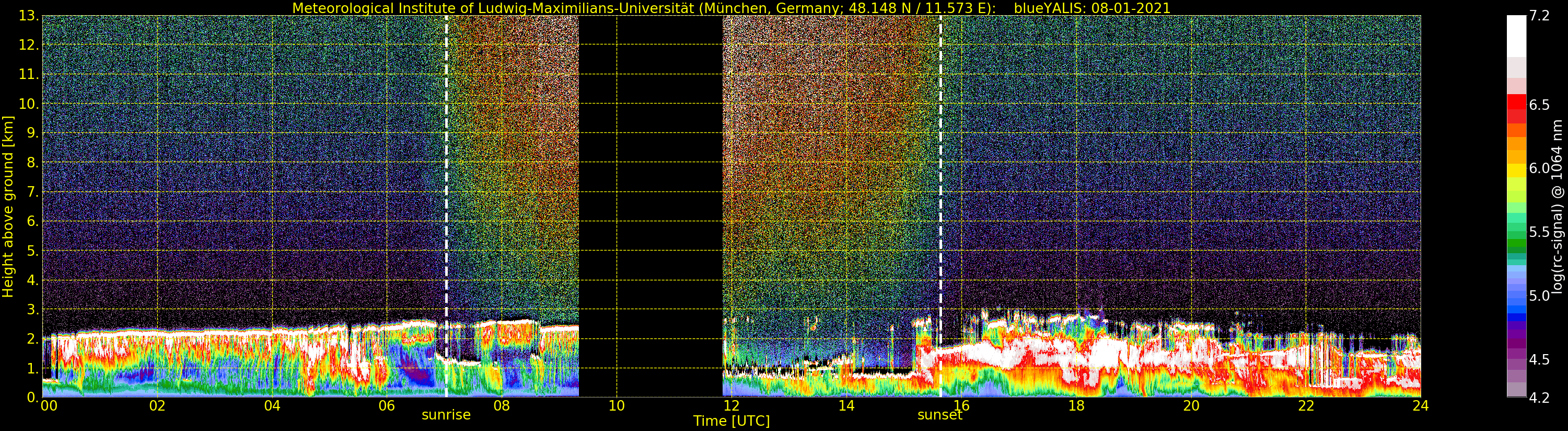Click the sunset dashed vertical line
Image resolution: width=1568 pixels, height=431 pixels.
940,206
